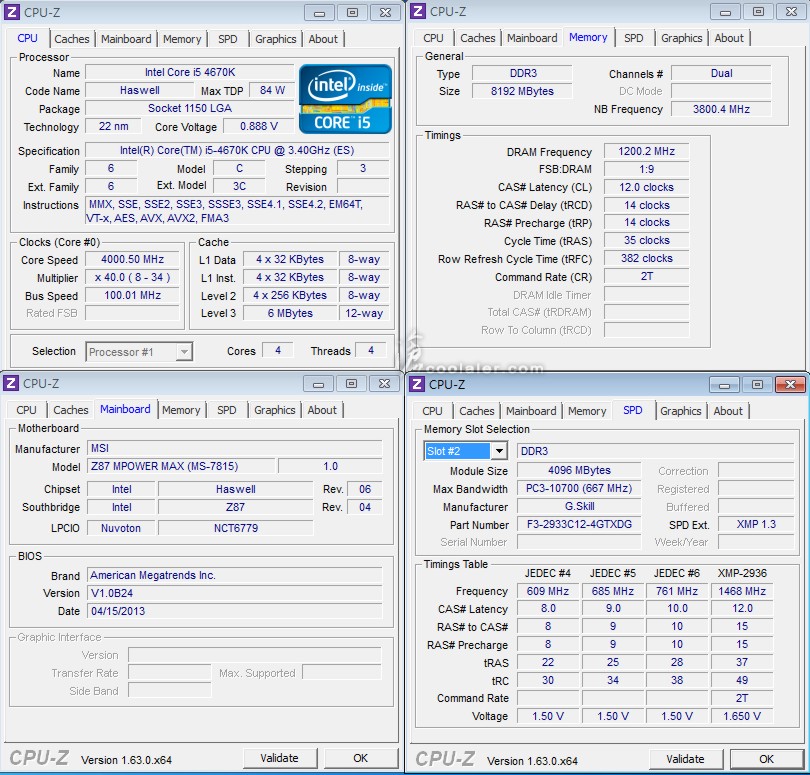Click the Bus Speed value 100.01 MHz
Image resolution: width=810 pixels, height=775 pixels.
pyautogui.click(x=132, y=296)
